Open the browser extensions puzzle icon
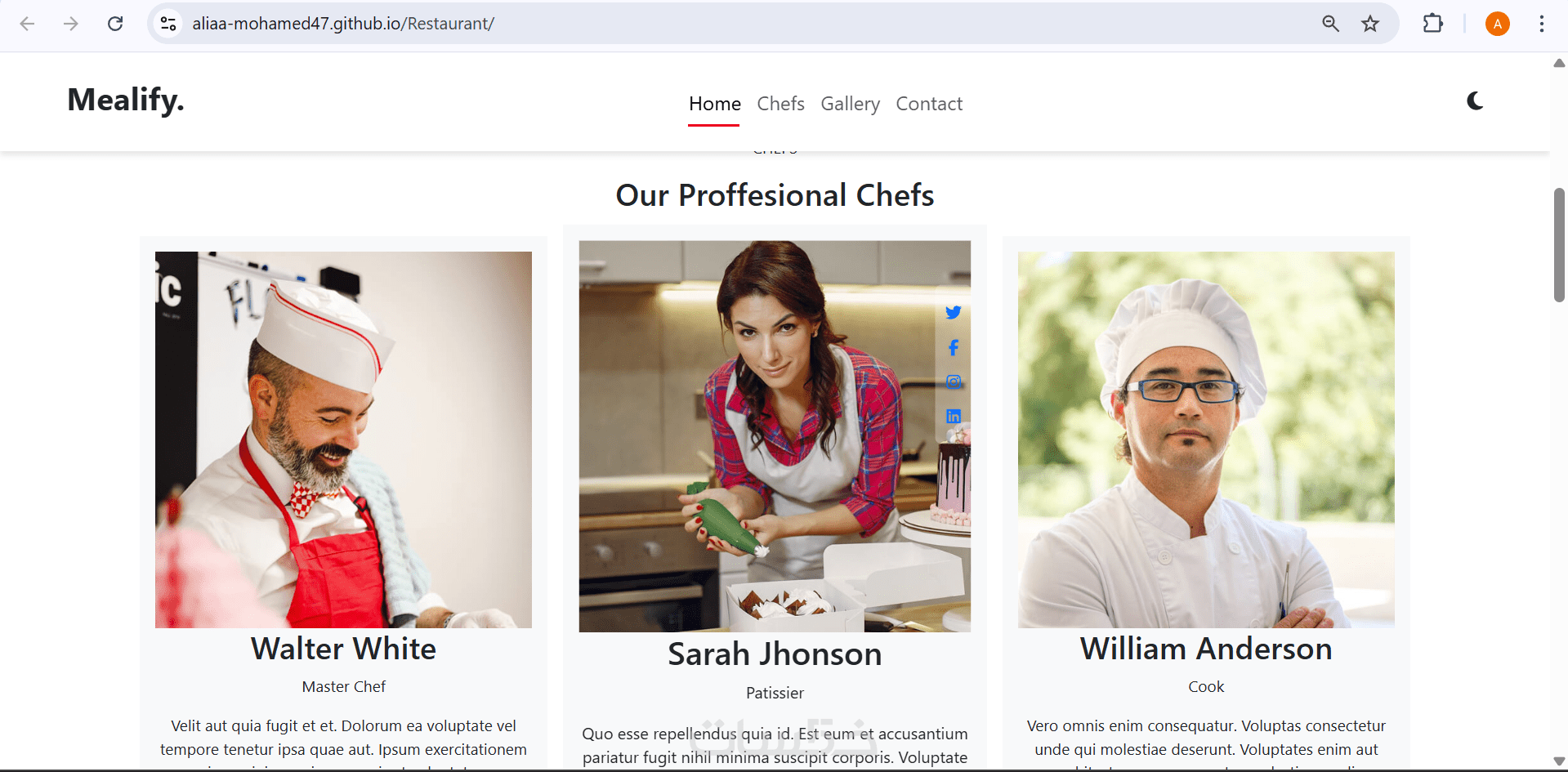 coord(1432,24)
